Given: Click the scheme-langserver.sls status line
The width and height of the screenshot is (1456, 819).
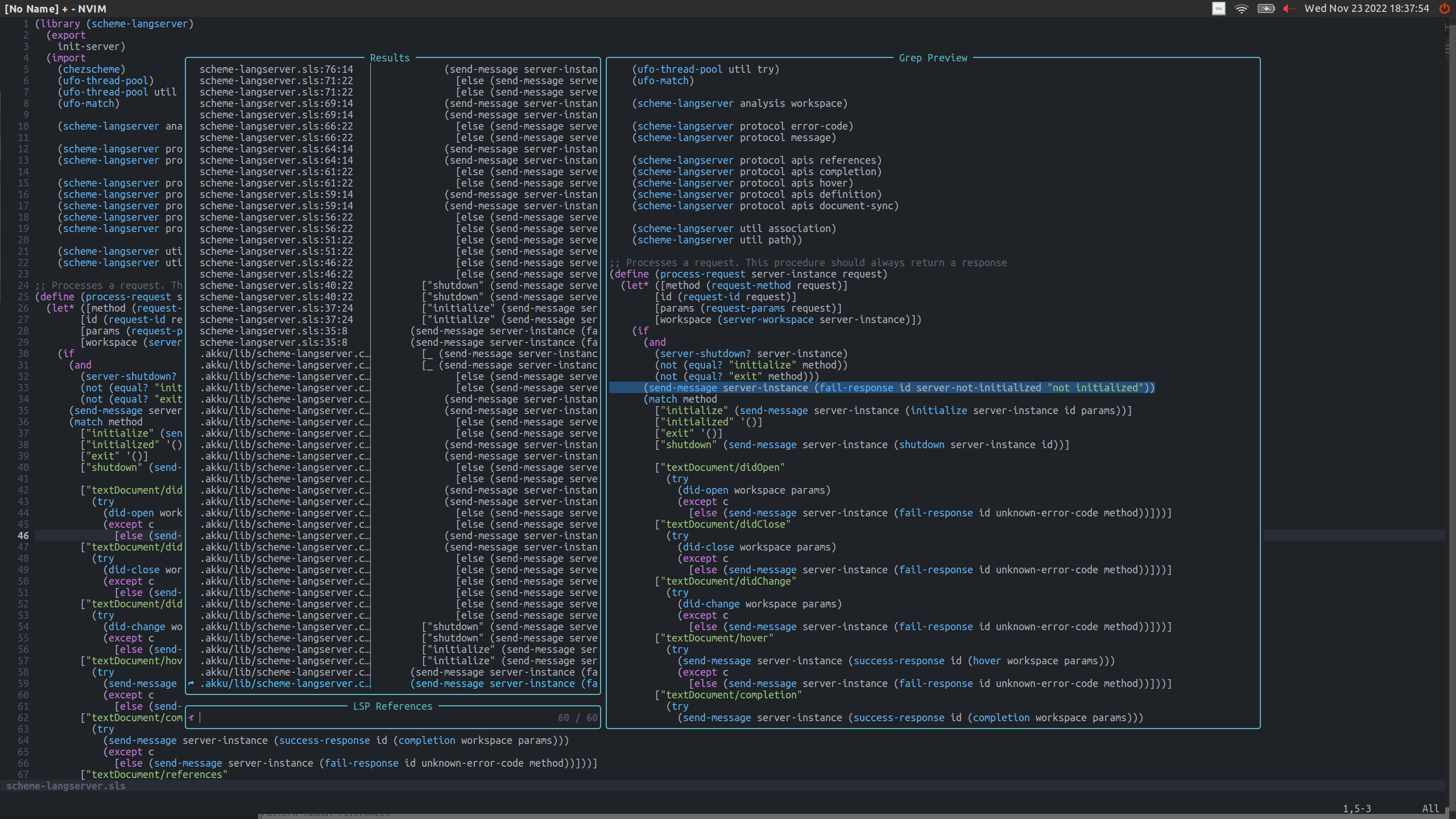Looking at the screenshot, I should (65, 786).
